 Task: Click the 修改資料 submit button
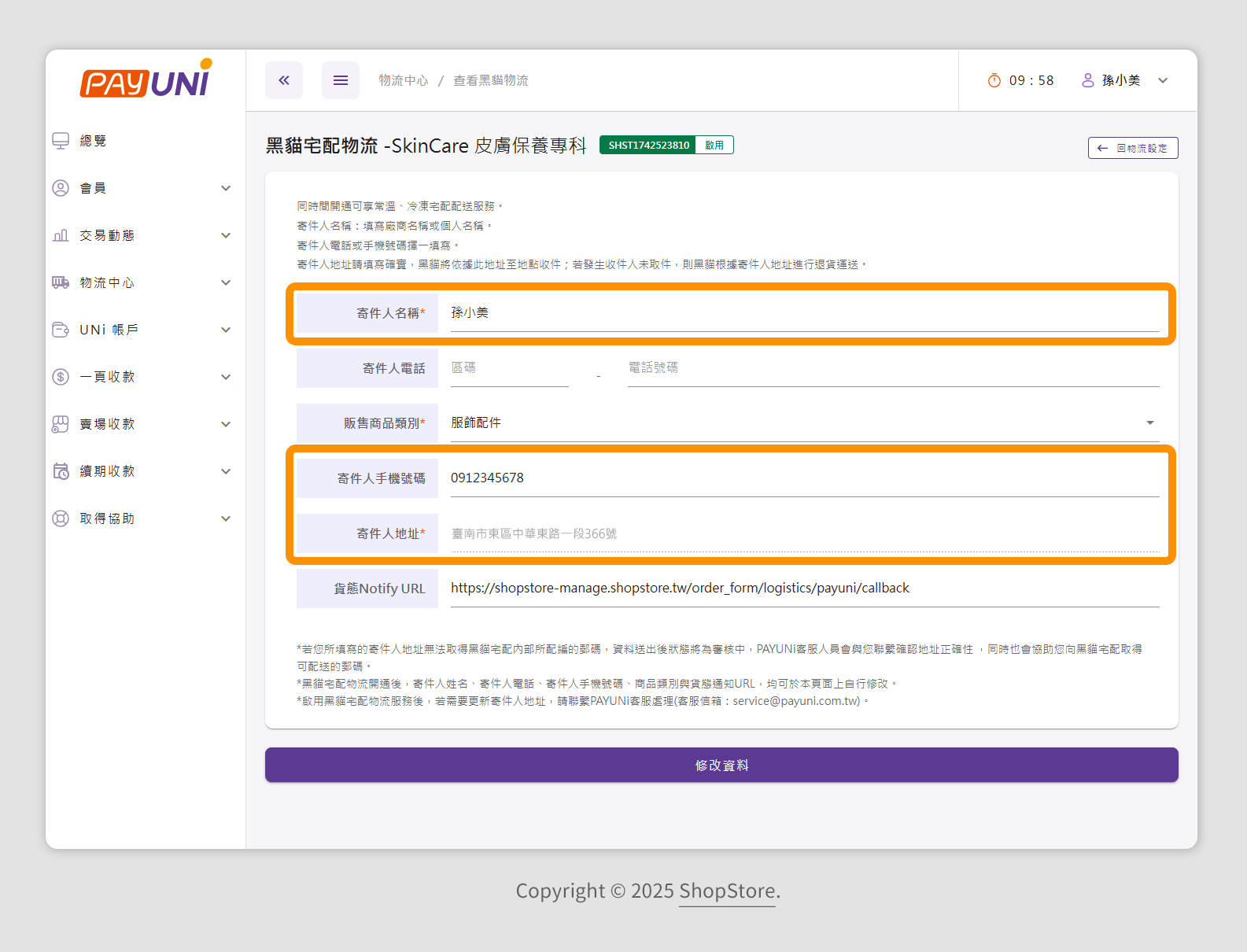[x=721, y=765]
